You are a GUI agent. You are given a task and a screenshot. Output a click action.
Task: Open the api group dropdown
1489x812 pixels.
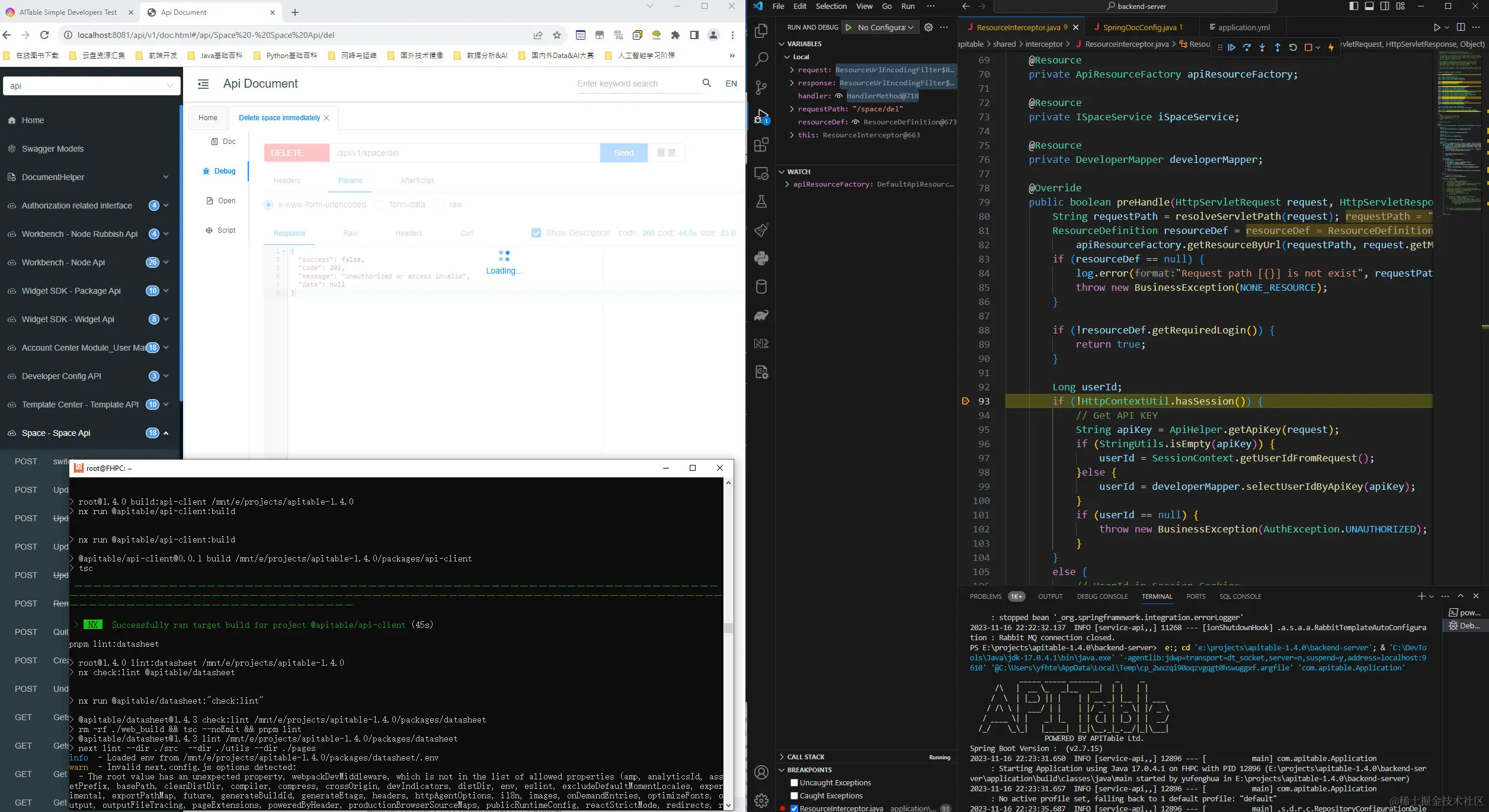(x=91, y=86)
